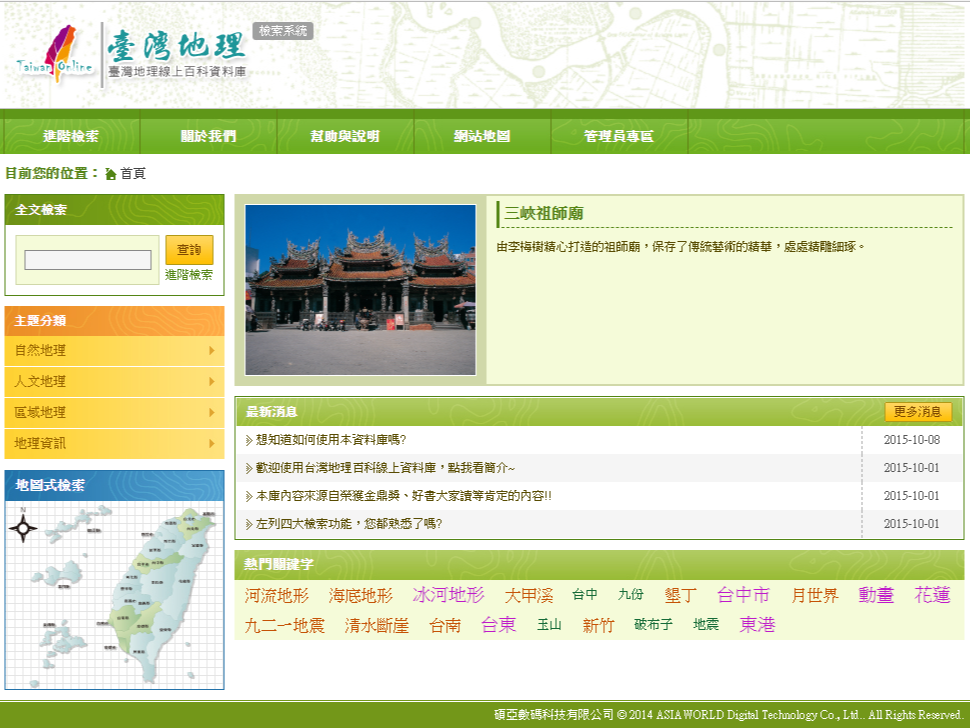Screen dimensions: 970x728
Task: Open news 想知道如何使用本資料庫嗎?
Action: tap(331, 440)
